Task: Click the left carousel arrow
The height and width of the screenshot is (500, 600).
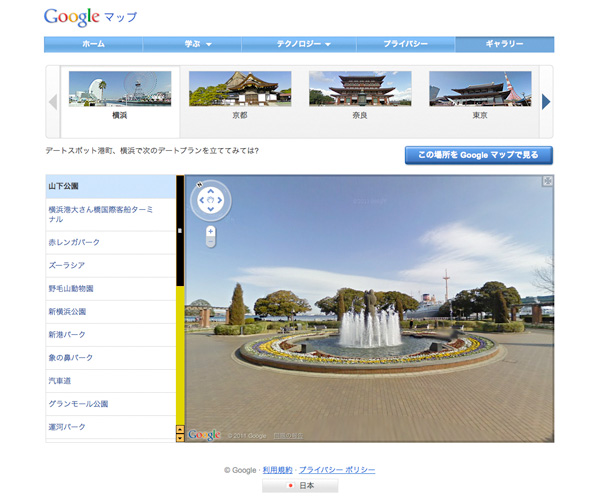Action: (x=53, y=102)
